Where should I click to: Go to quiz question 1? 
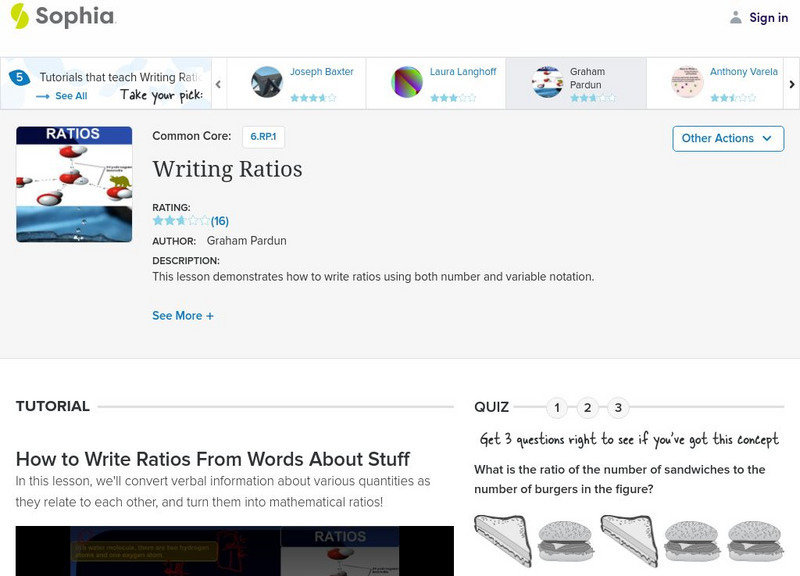pyautogui.click(x=557, y=407)
